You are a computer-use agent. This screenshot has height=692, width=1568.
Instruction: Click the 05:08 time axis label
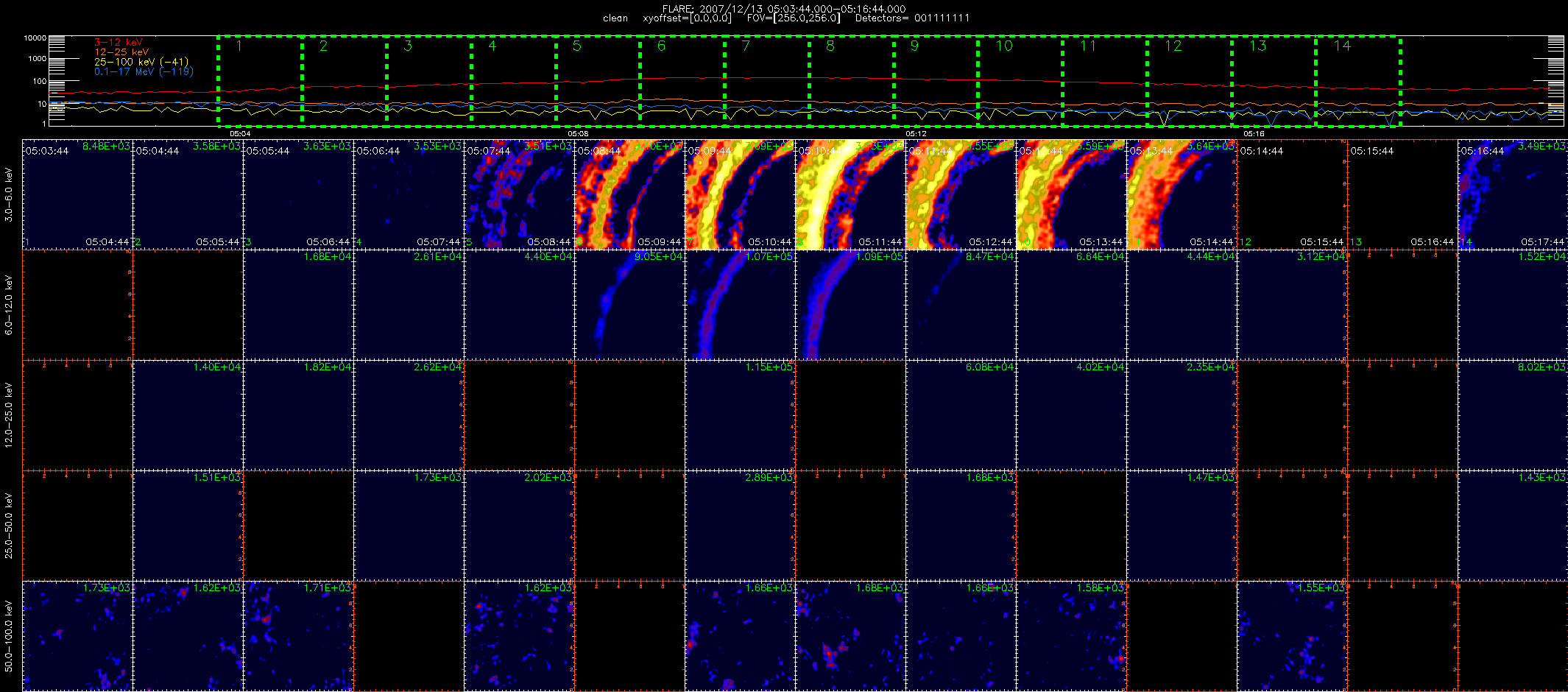(x=578, y=134)
